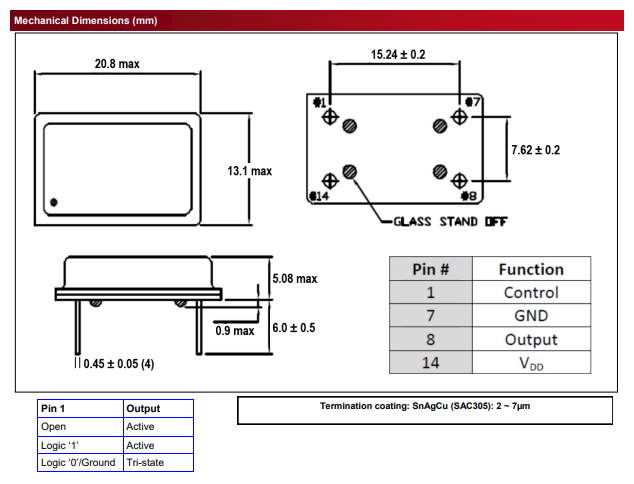
Task: Click the pin 1 crosshair symbol in footprint
Action: pyautogui.click(x=331, y=117)
